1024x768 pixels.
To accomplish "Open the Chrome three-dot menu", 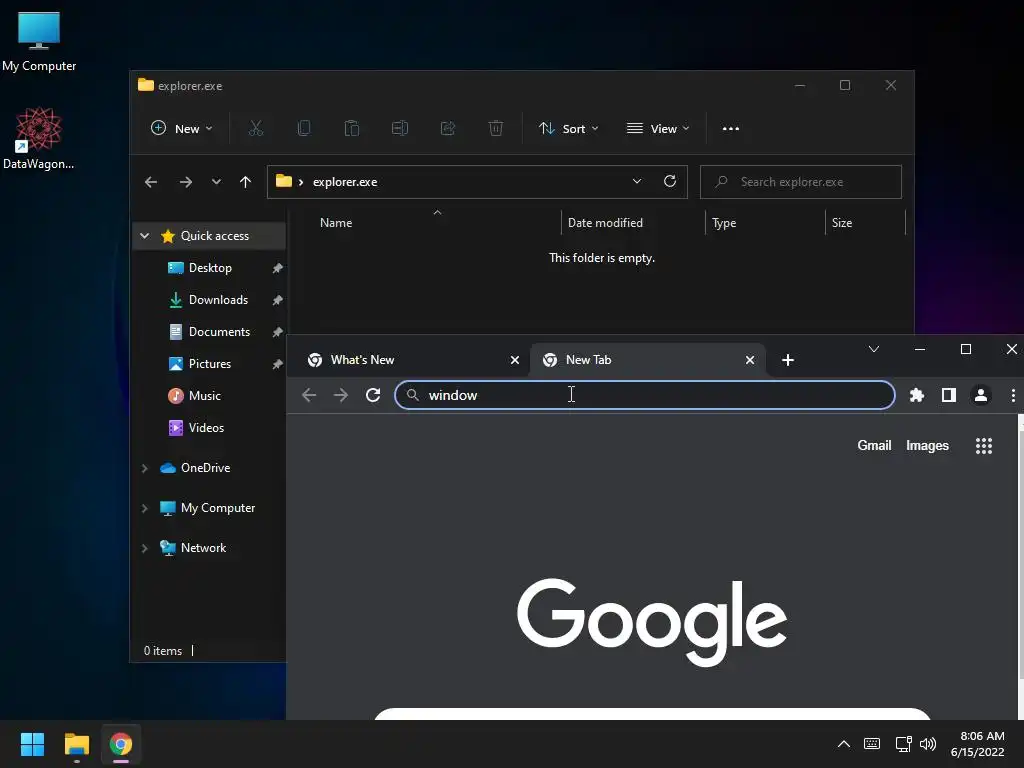I will (1013, 395).
